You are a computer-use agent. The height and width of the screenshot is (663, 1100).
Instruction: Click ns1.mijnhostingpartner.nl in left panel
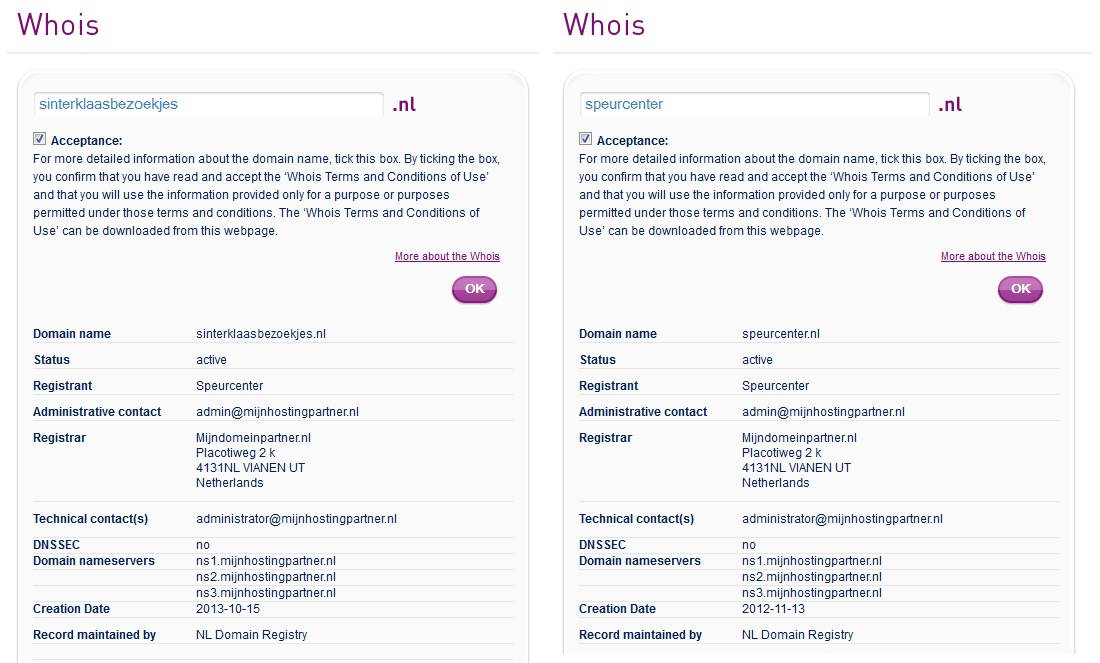(x=266, y=561)
